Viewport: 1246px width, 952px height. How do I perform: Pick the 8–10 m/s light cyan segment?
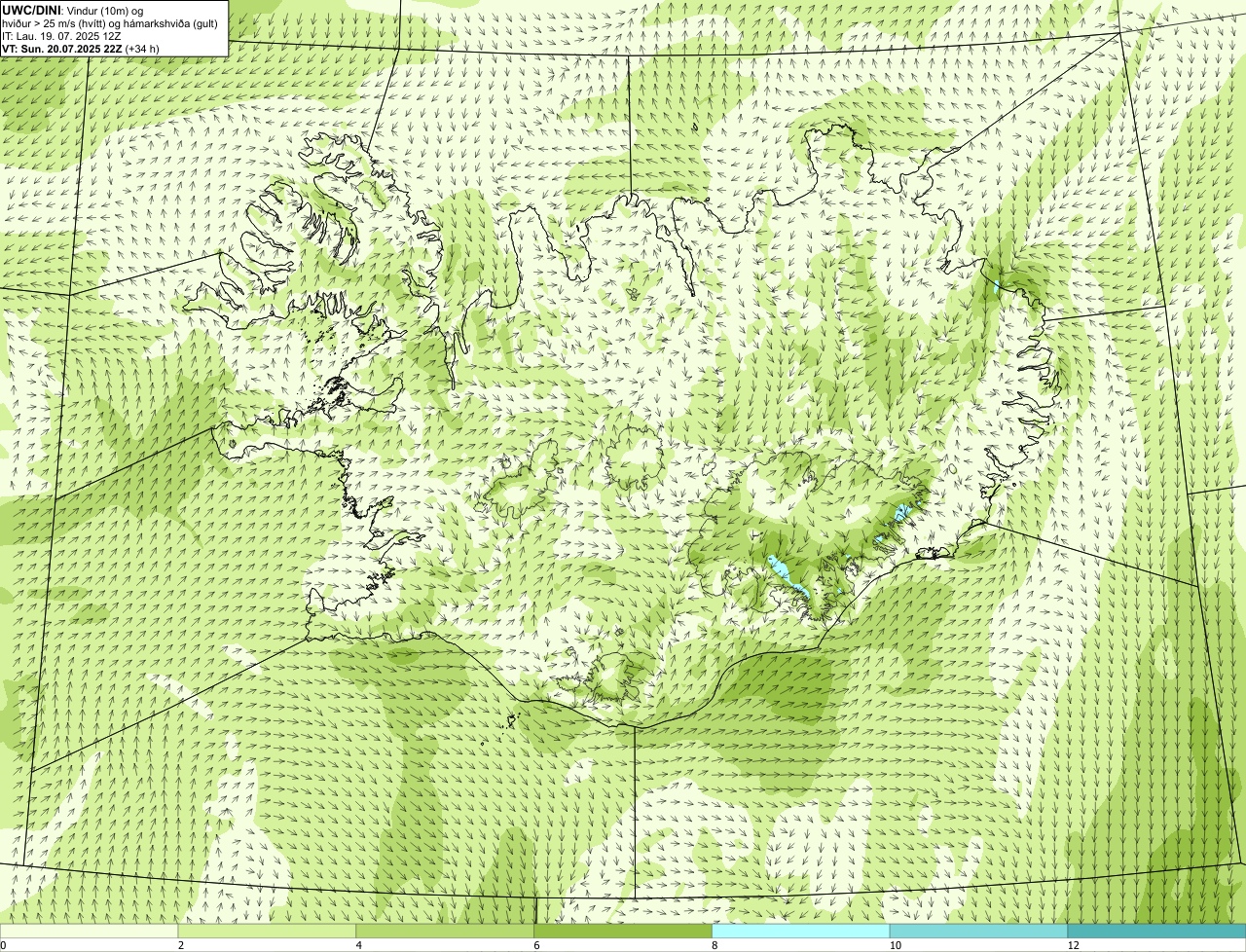(x=801, y=932)
